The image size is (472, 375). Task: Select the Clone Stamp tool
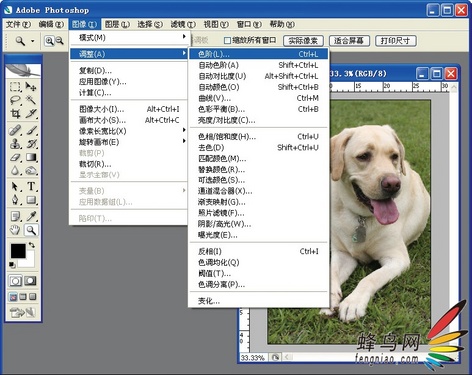point(15,144)
